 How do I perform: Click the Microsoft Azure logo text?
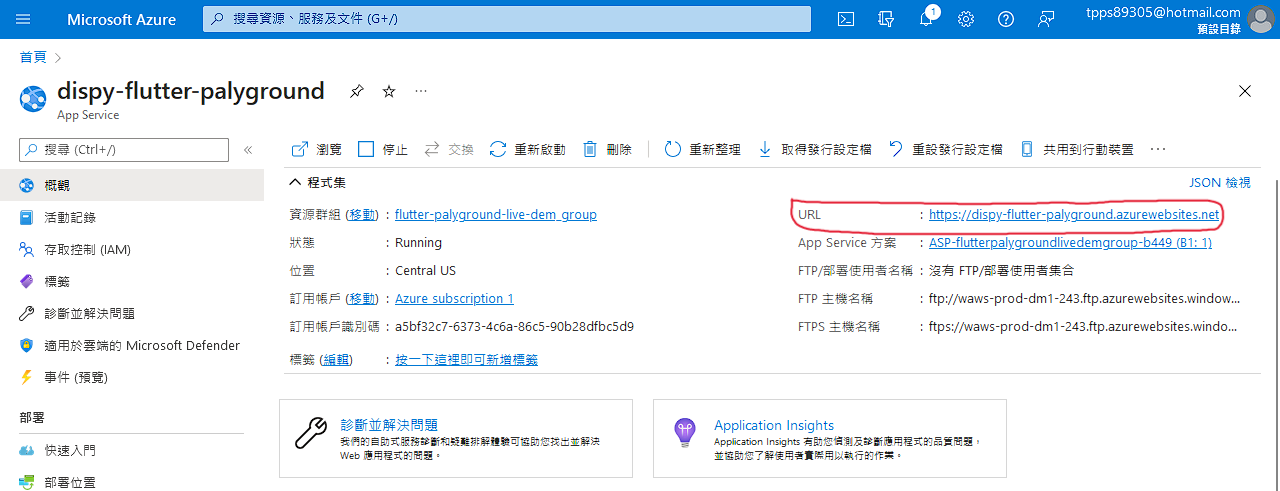[121, 19]
